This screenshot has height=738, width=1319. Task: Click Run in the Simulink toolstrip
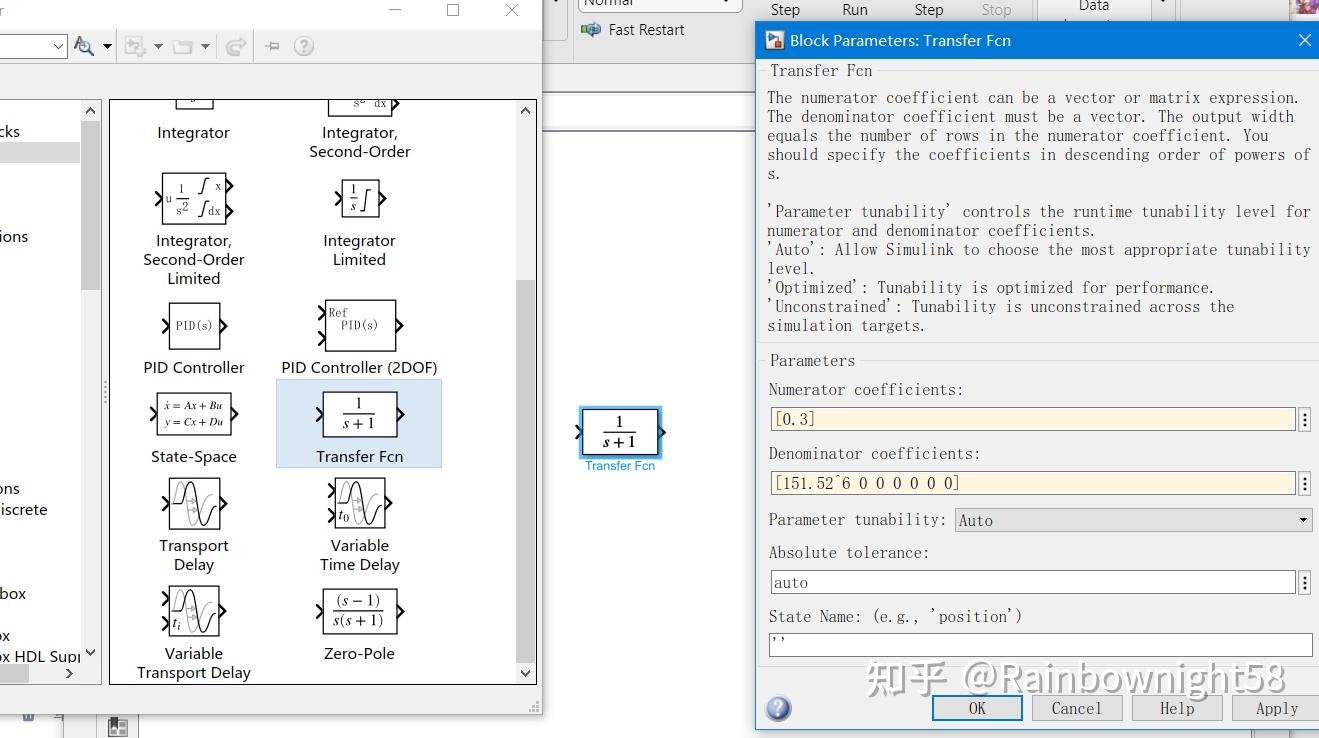tap(854, 10)
